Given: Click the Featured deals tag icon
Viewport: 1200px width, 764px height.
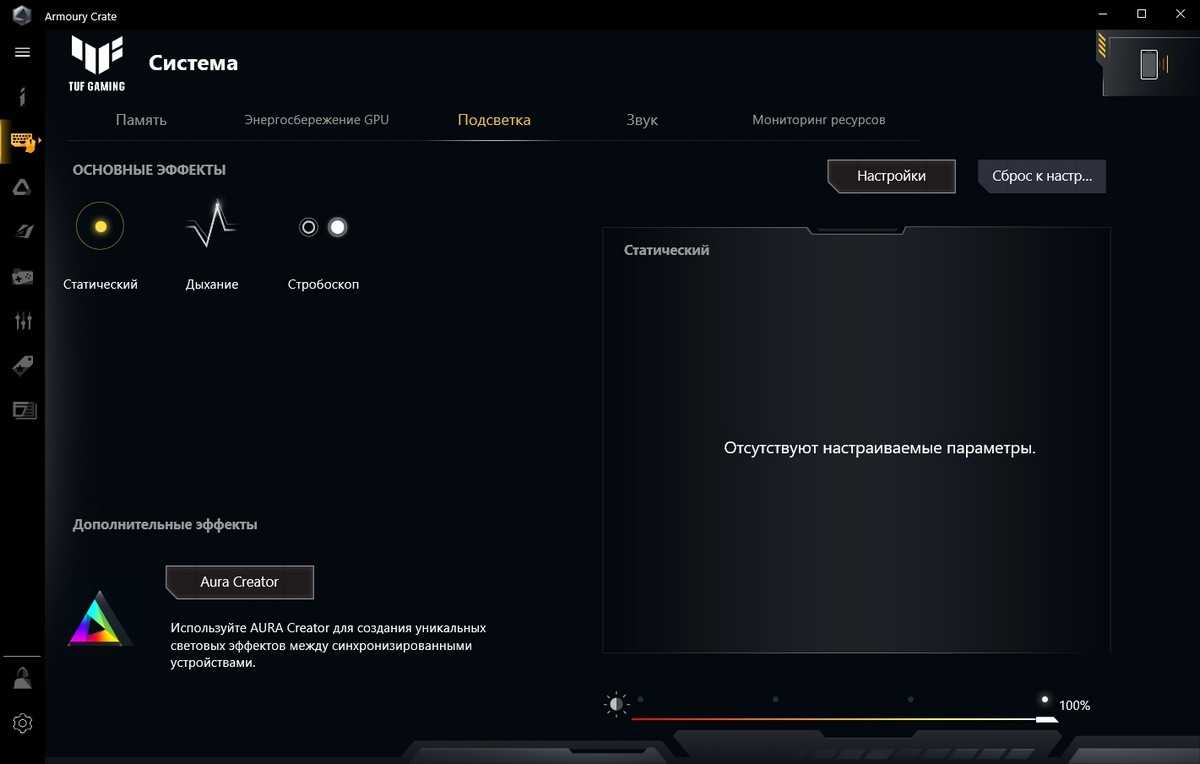Looking at the screenshot, I should point(22,366).
